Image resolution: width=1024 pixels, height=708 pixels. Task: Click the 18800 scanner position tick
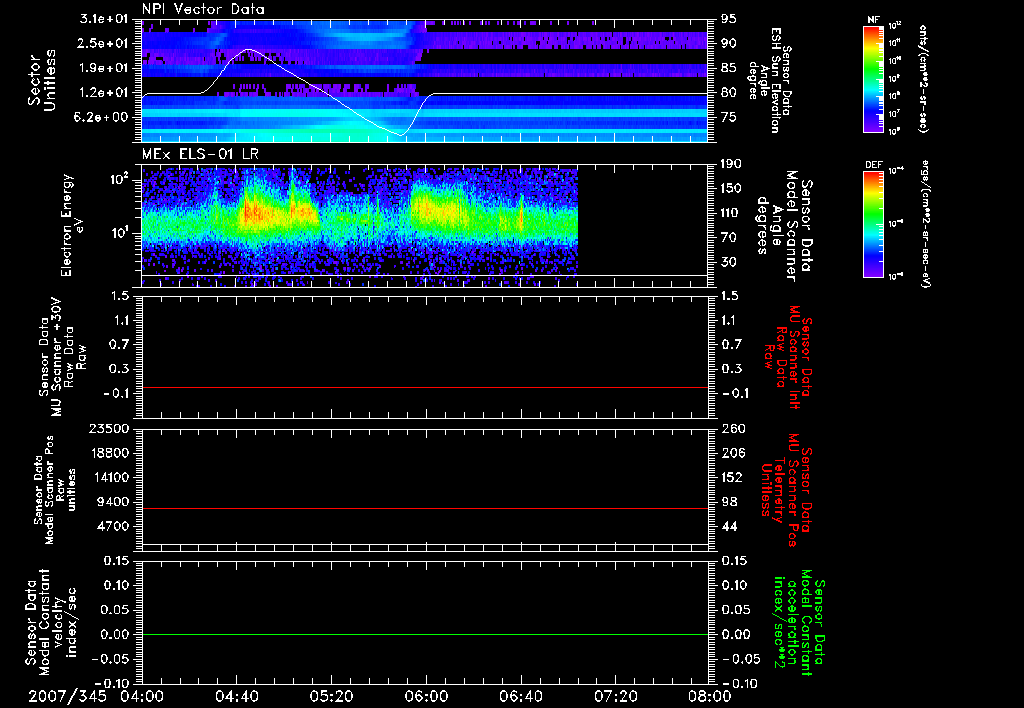tap(109, 453)
